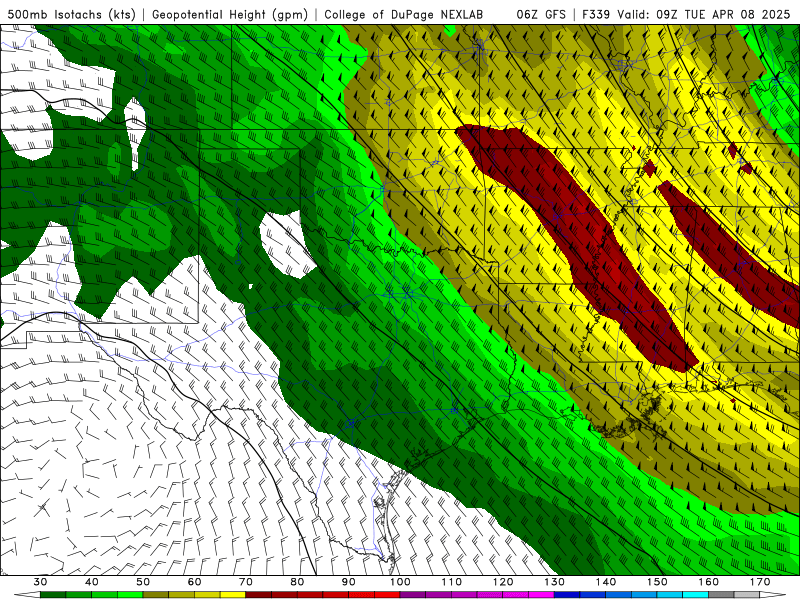Click the '40' legend label
Image resolution: width=800 pixels, height=600 pixels.
pos(92,582)
